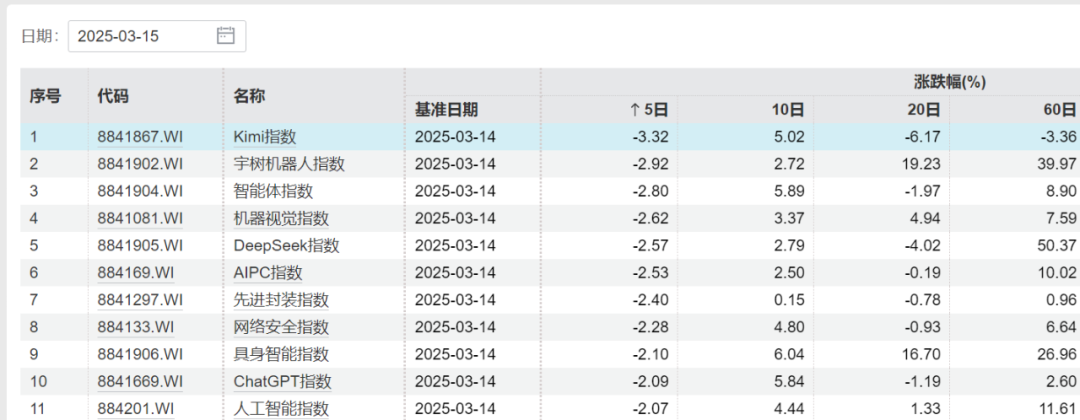Open the DeepSeek指数 name link
The width and height of the screenshot is (1080, 420).
(x=287, y=246)
